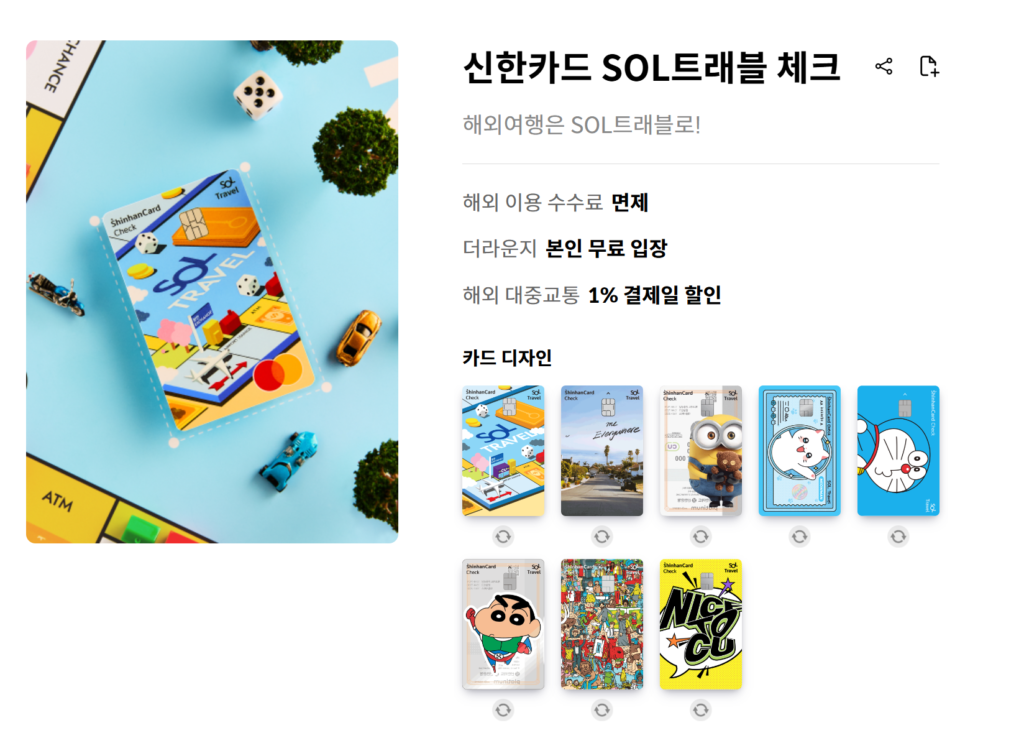The image size is (1024, 738).
Task: Choose the street scenery card design
Action: click(x=601, y=451)
